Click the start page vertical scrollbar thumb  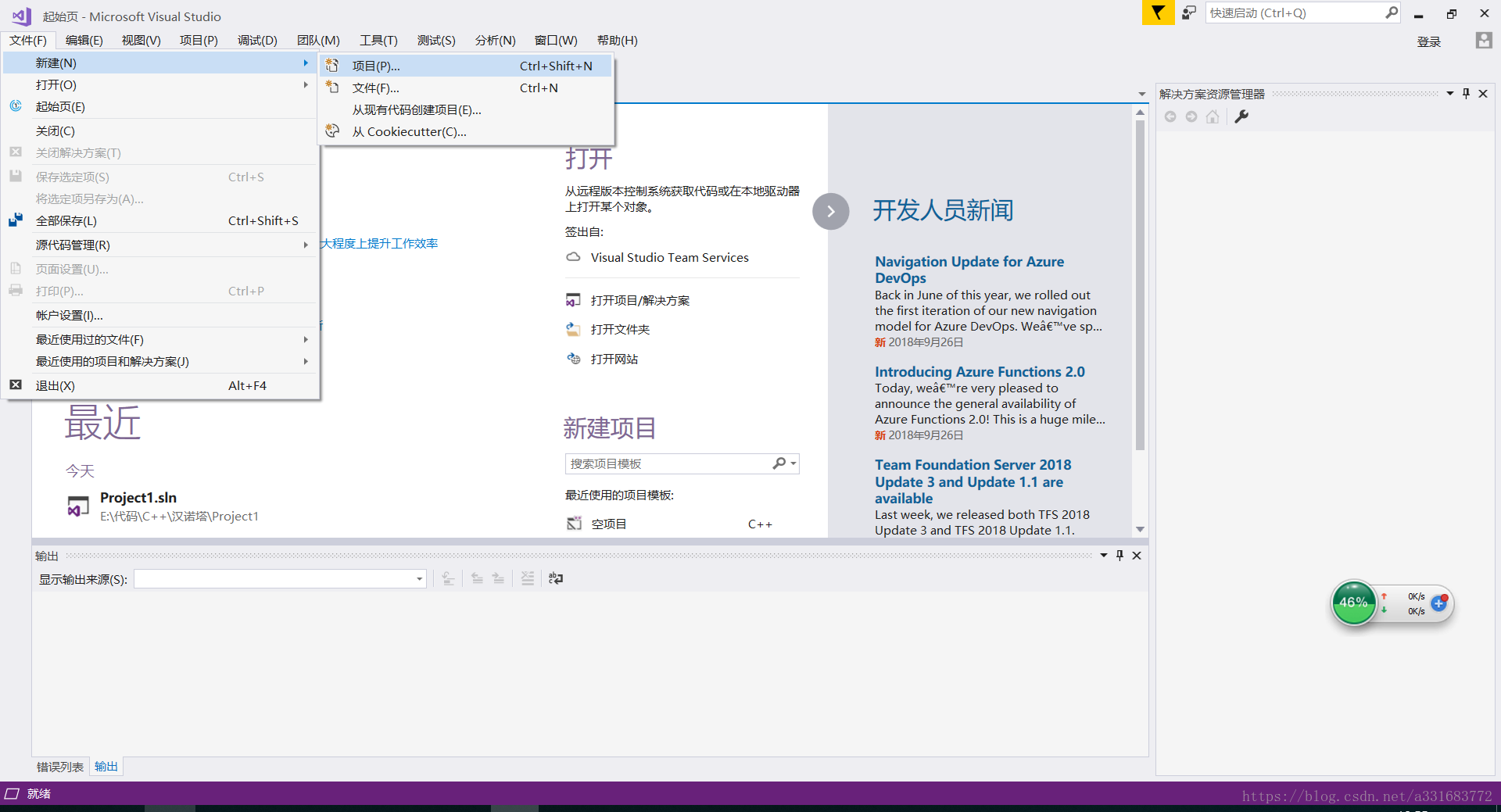point(1140,285)
